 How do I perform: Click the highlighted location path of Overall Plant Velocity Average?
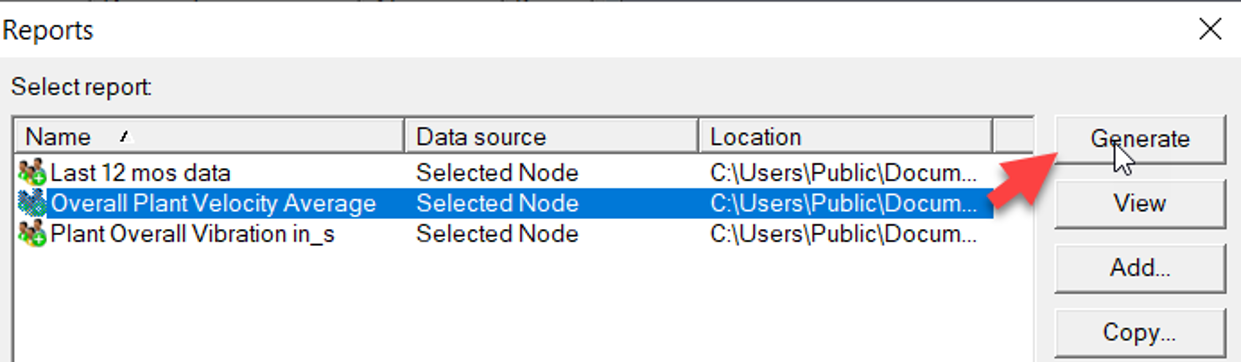coord(844,203)
